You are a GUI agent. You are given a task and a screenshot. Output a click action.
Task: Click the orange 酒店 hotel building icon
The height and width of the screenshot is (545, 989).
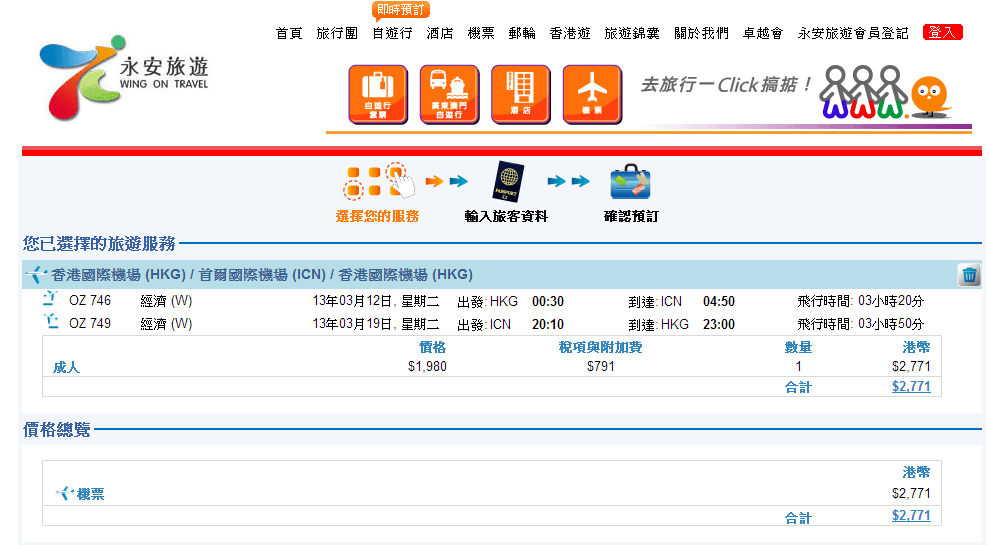pos(520,94)
